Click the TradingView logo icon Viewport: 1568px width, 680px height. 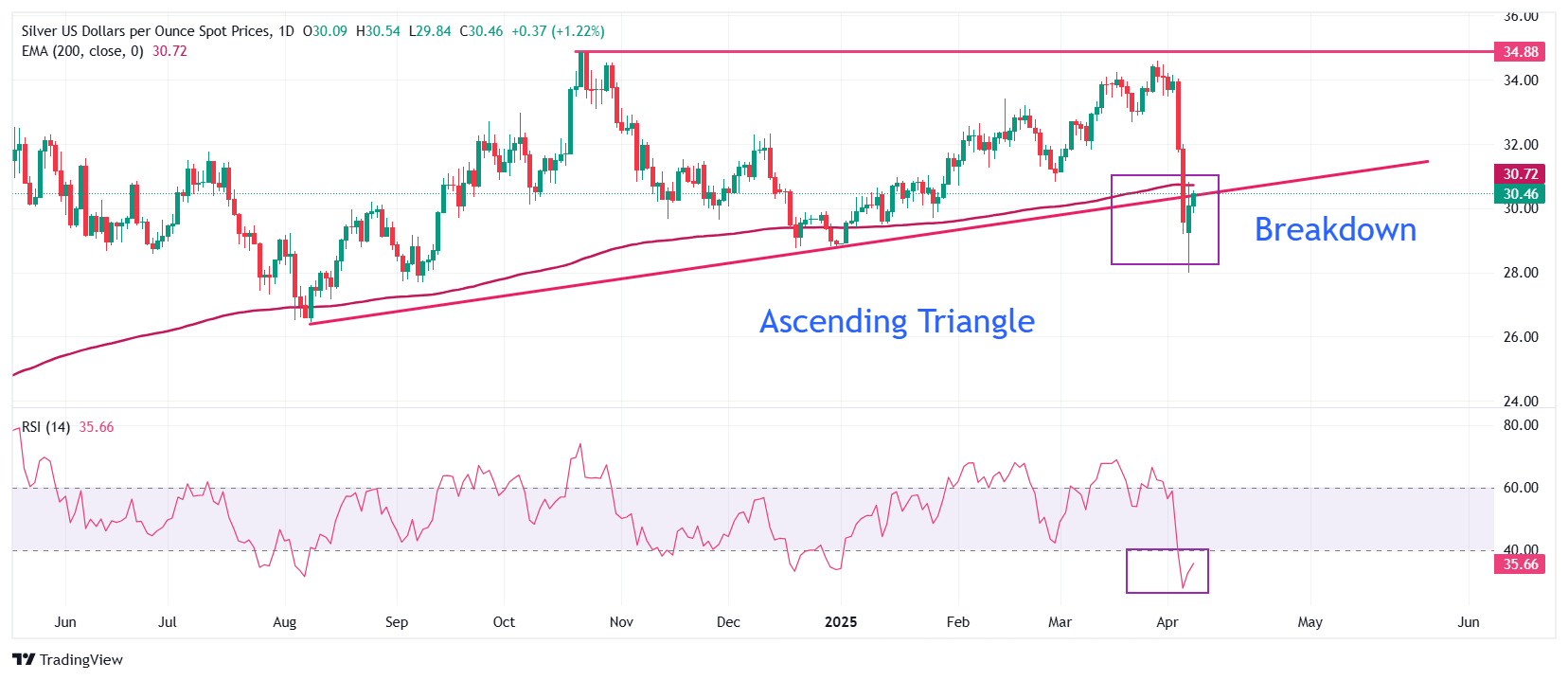click(24, 659)
